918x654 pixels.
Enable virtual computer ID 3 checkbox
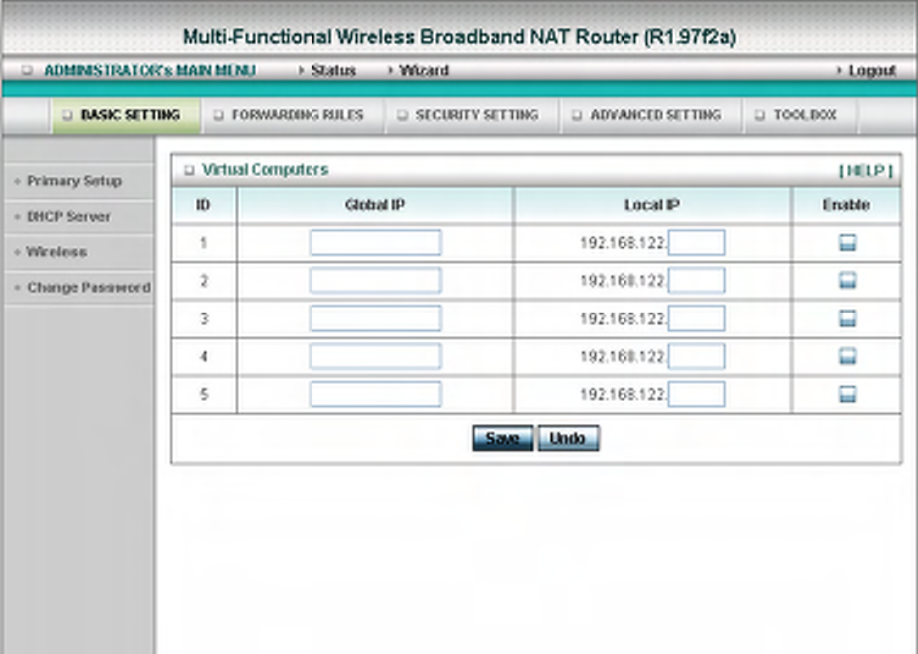847,319
